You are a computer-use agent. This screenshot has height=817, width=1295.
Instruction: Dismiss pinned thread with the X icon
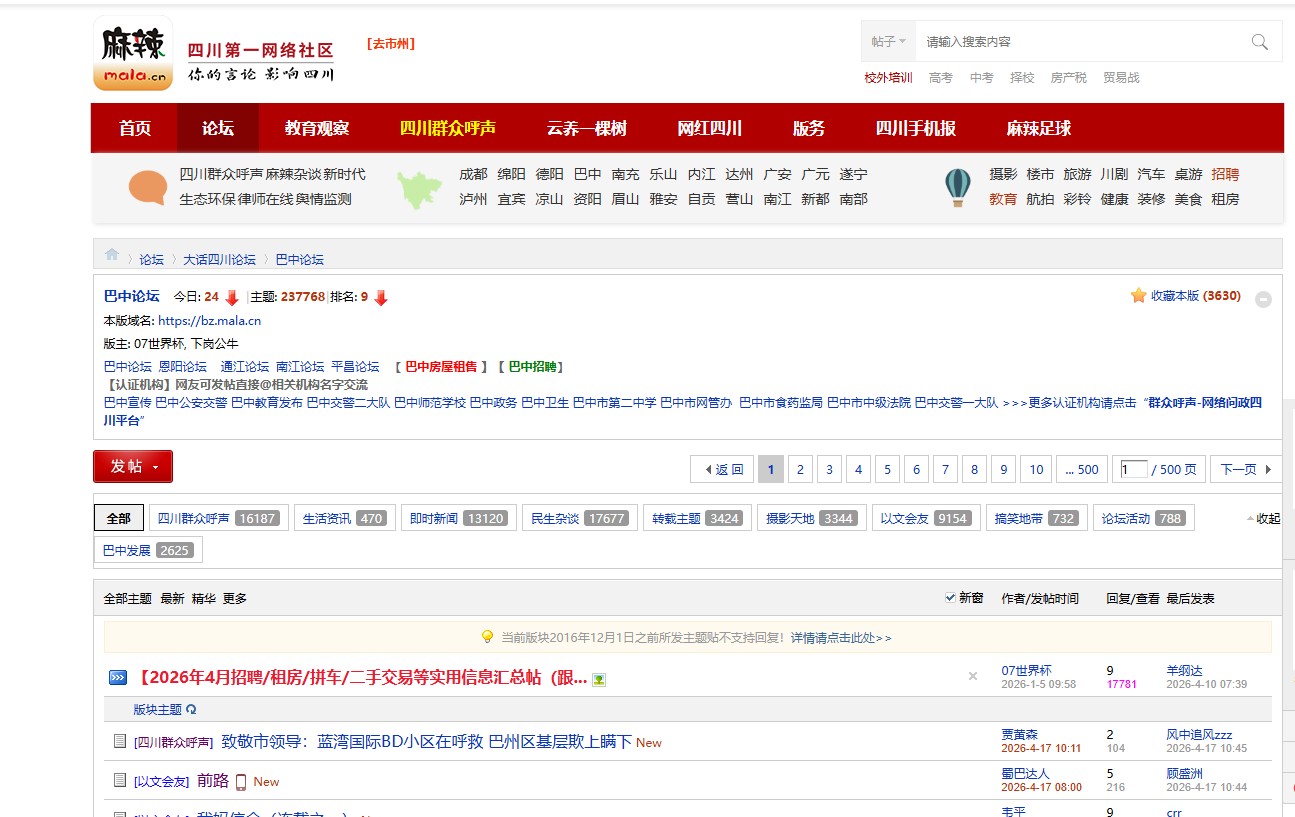pyautogui.click(x=972, y=677)
